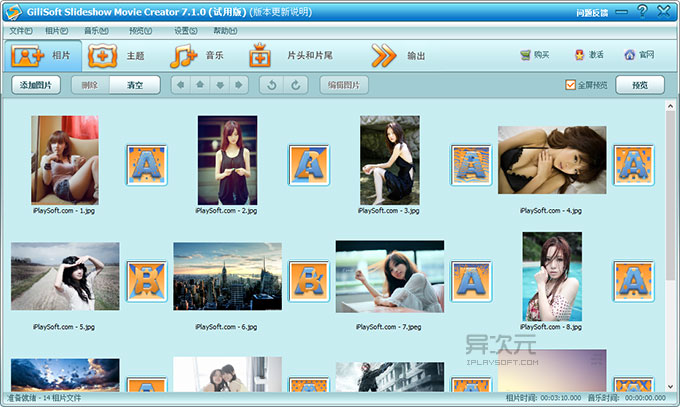The width and height of the screenshot is (680, 407).
Task: Toggle the 全屏预览 checkbox
Action: (570, 85)
